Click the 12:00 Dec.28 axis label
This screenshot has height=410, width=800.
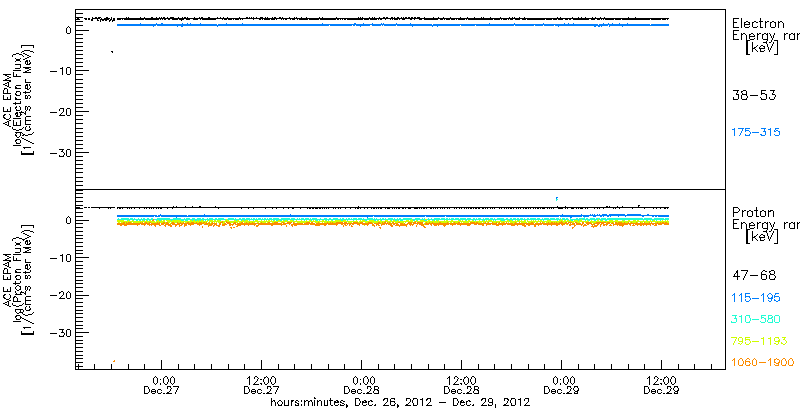[462, 385]
